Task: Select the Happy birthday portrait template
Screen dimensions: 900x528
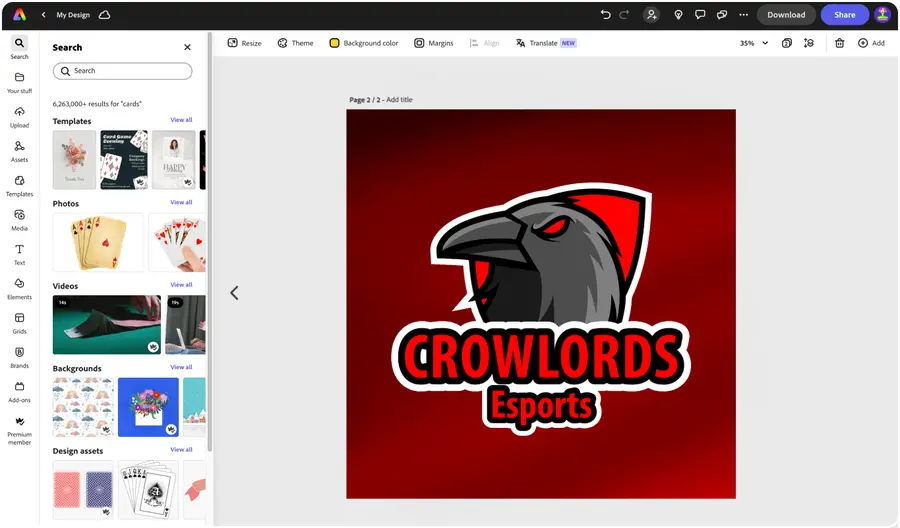Action: [174, 160]
